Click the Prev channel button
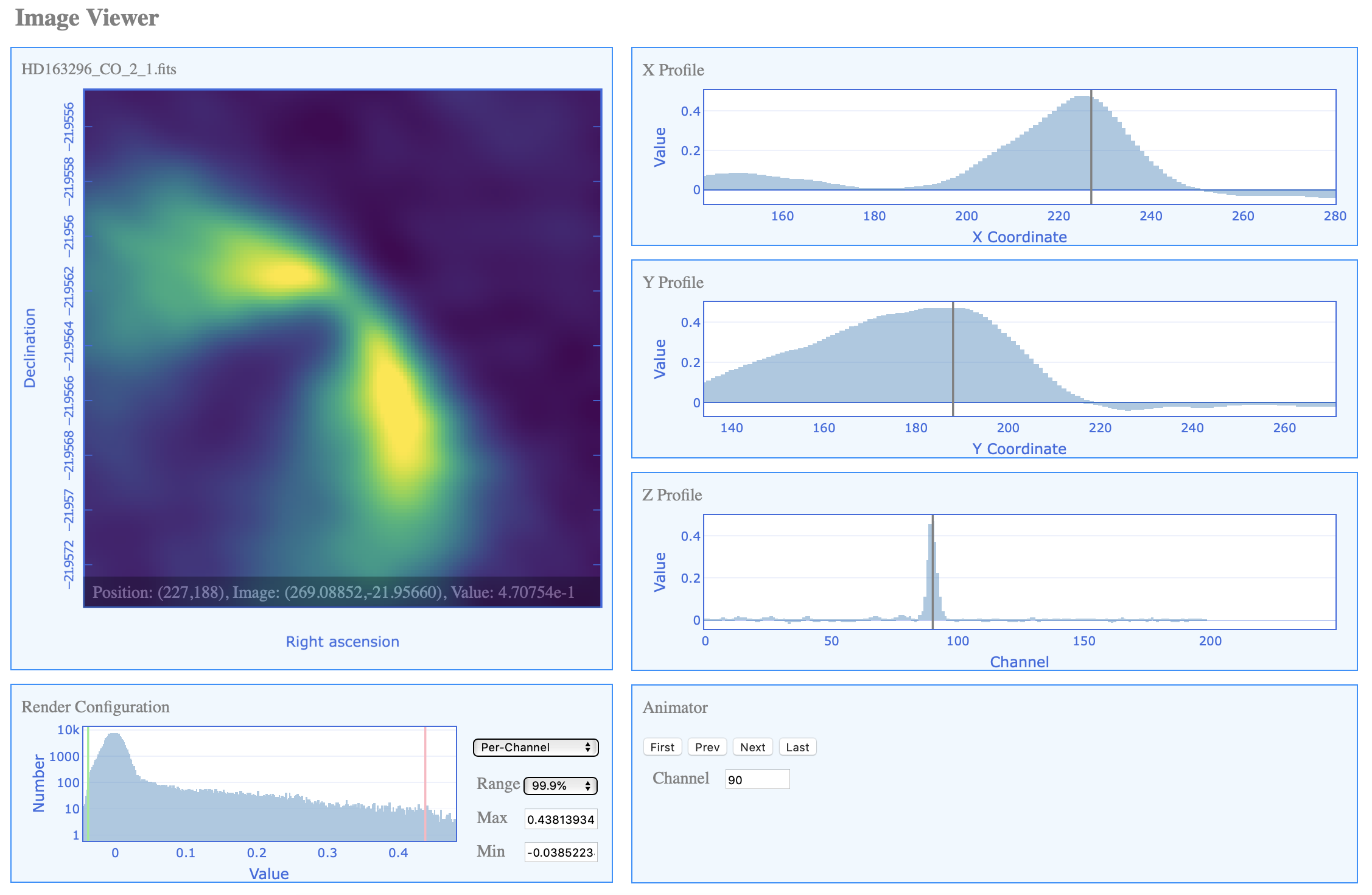1372x895 pixels. pyautogui.click(x=707, y=747)
